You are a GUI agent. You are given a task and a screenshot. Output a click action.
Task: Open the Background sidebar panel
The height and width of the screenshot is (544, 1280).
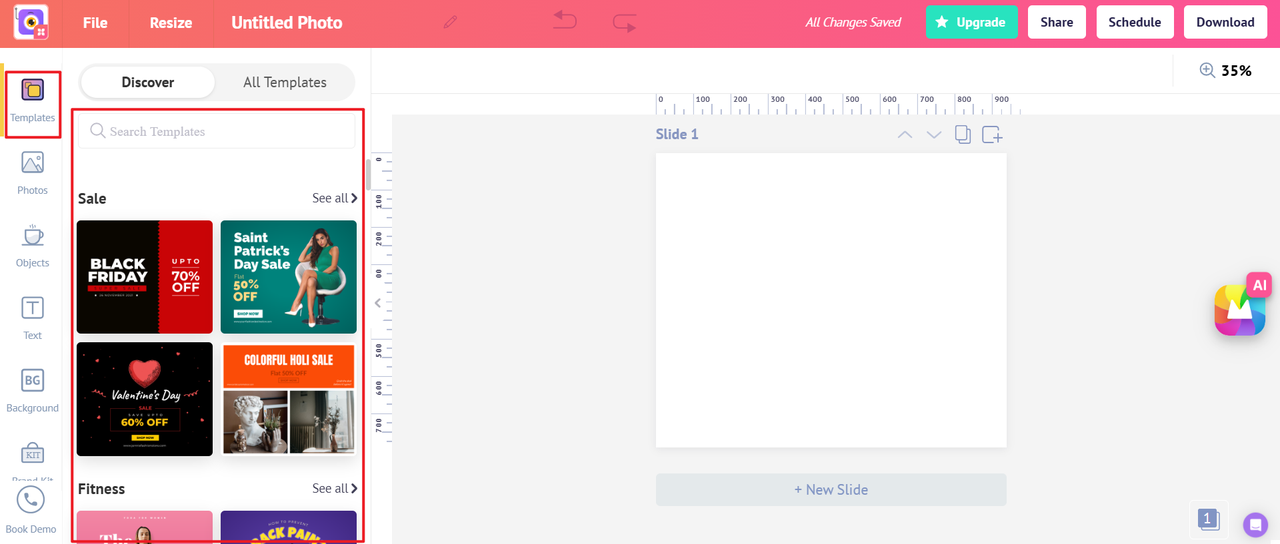pos(32,391)
